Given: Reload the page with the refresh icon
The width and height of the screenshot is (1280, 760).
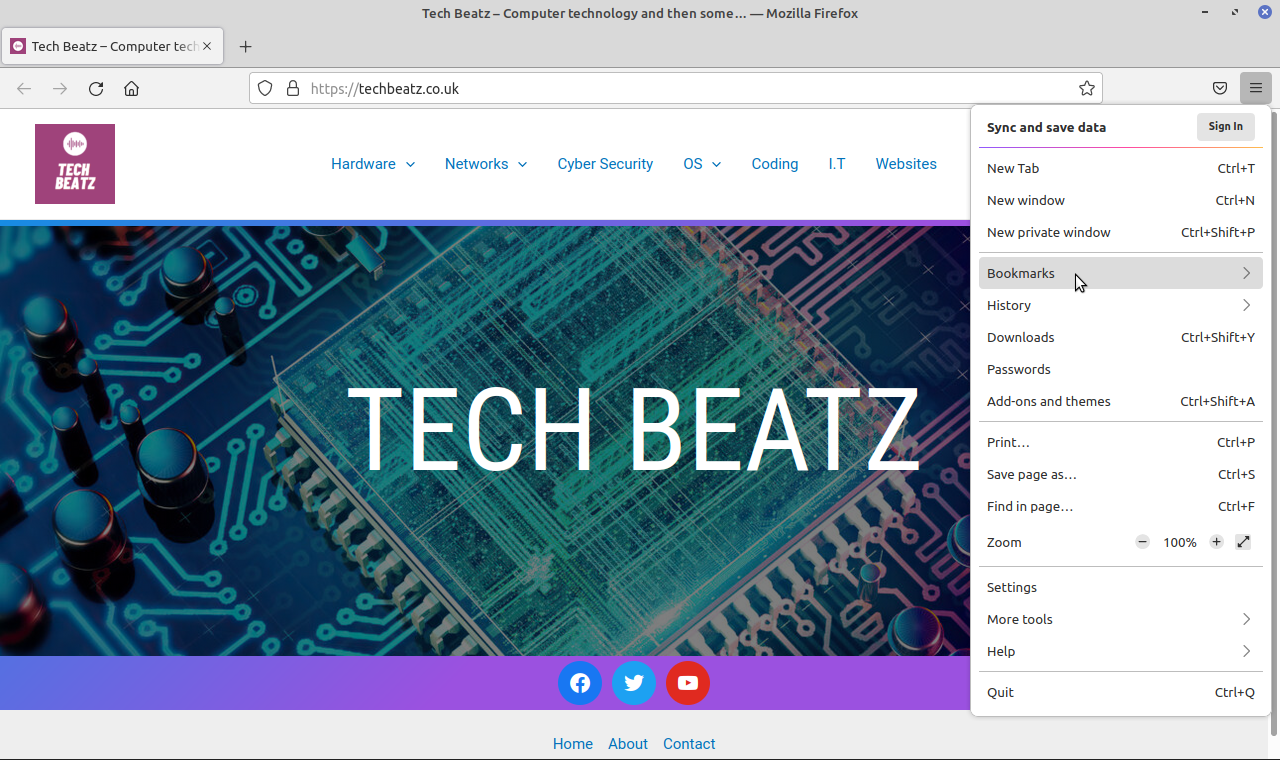Looking at the screenshot, I should [x=95, y=88].
